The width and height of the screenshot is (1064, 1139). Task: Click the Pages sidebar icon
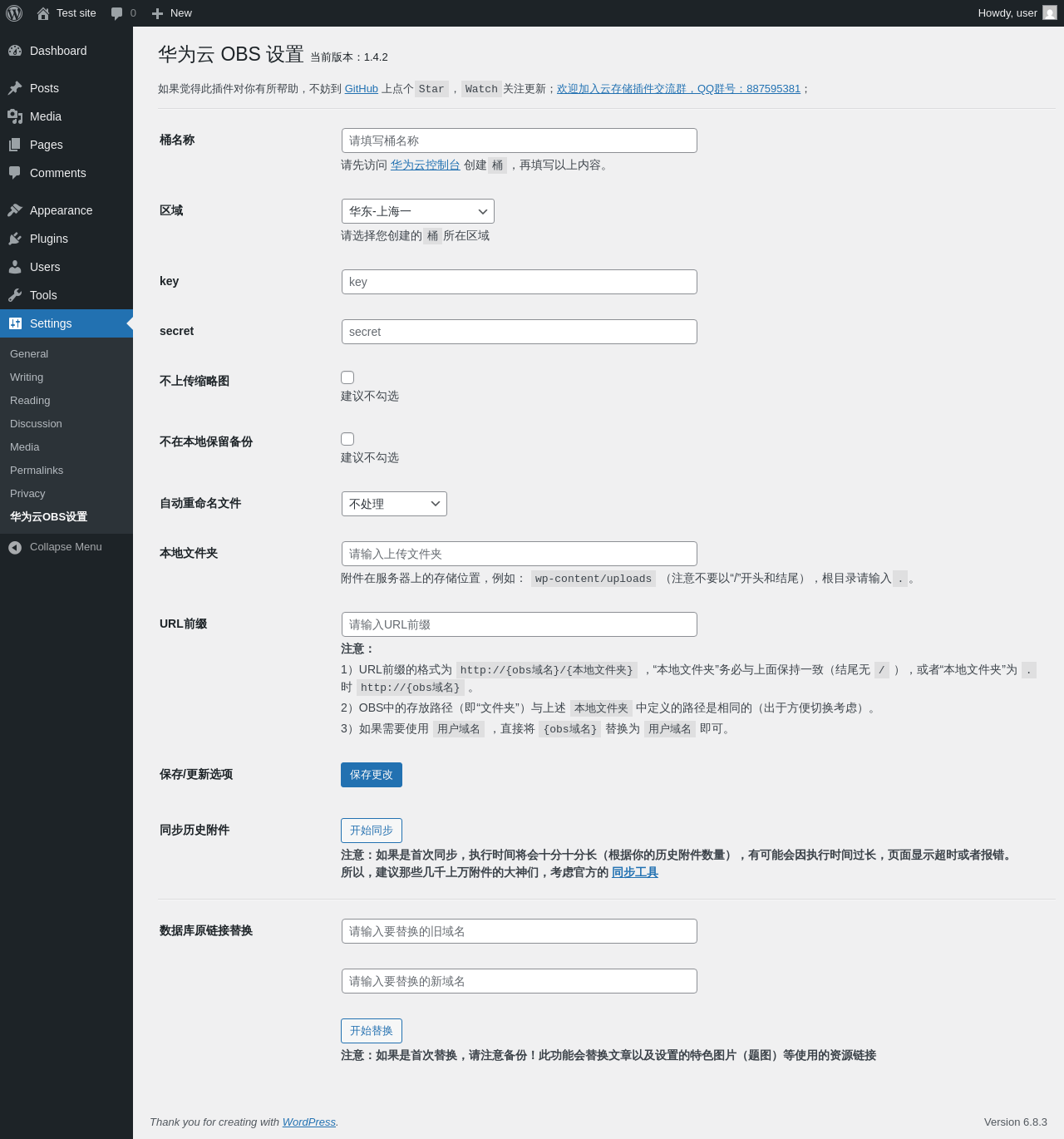[x=15, y=145]
